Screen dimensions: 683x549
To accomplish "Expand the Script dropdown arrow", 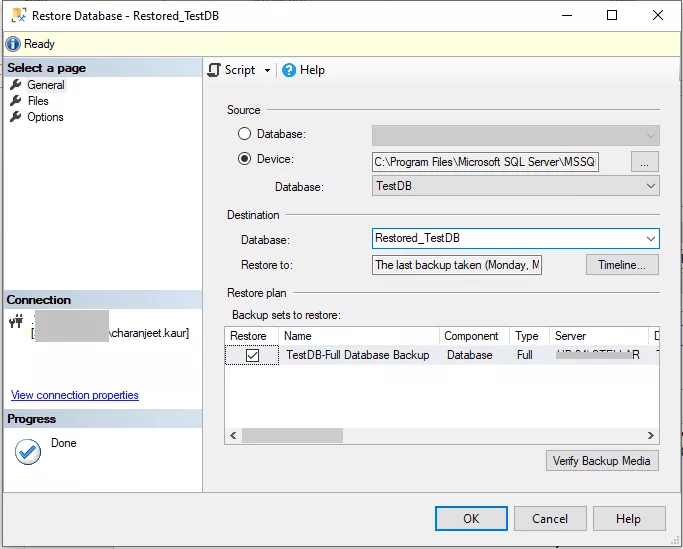I will pos(267,70).
